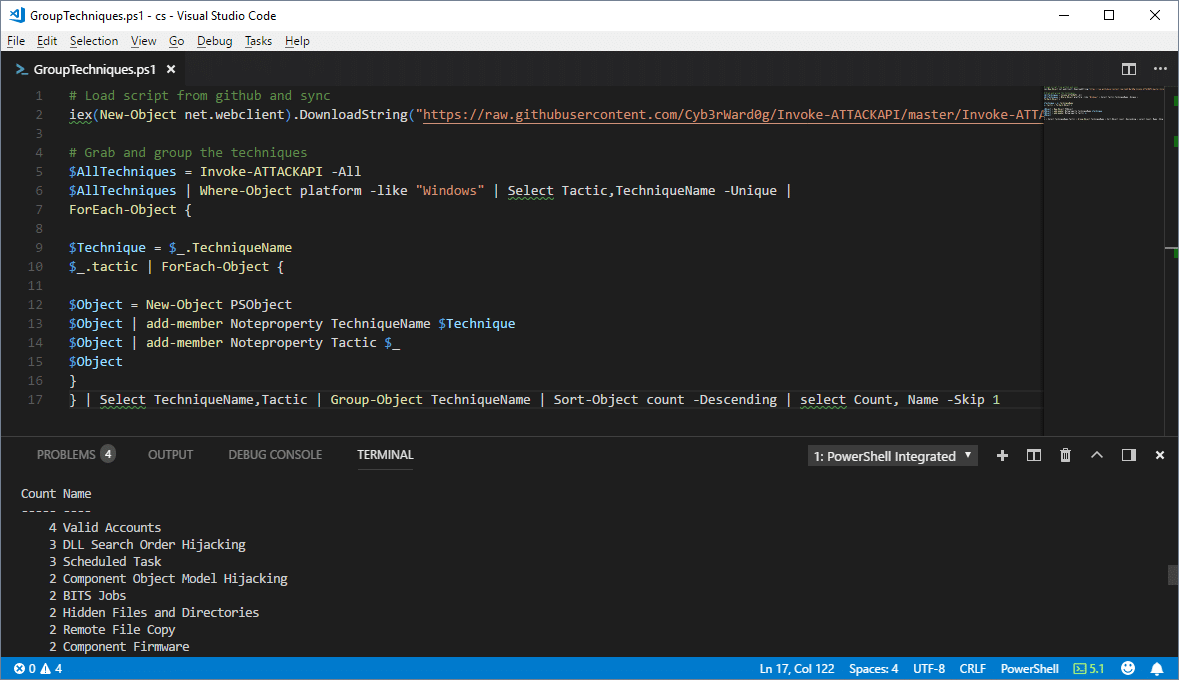Click the $AllTechniques variable on line 5
1179x680 pixels.
123,172
